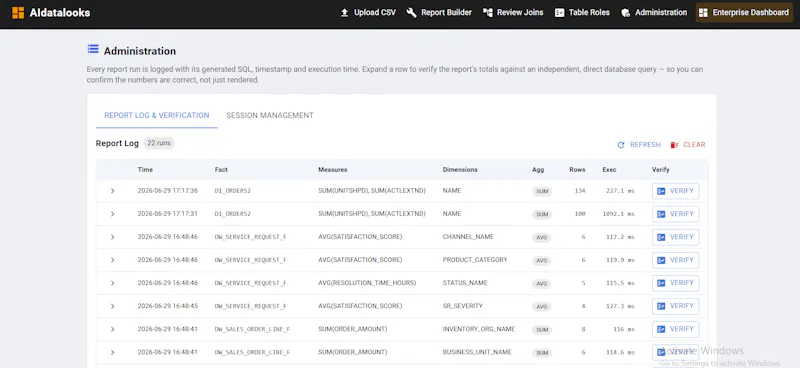This screenshot has height=368, width=800.
Task: Click the Measures column header
Action: click(x=333, y=169)
